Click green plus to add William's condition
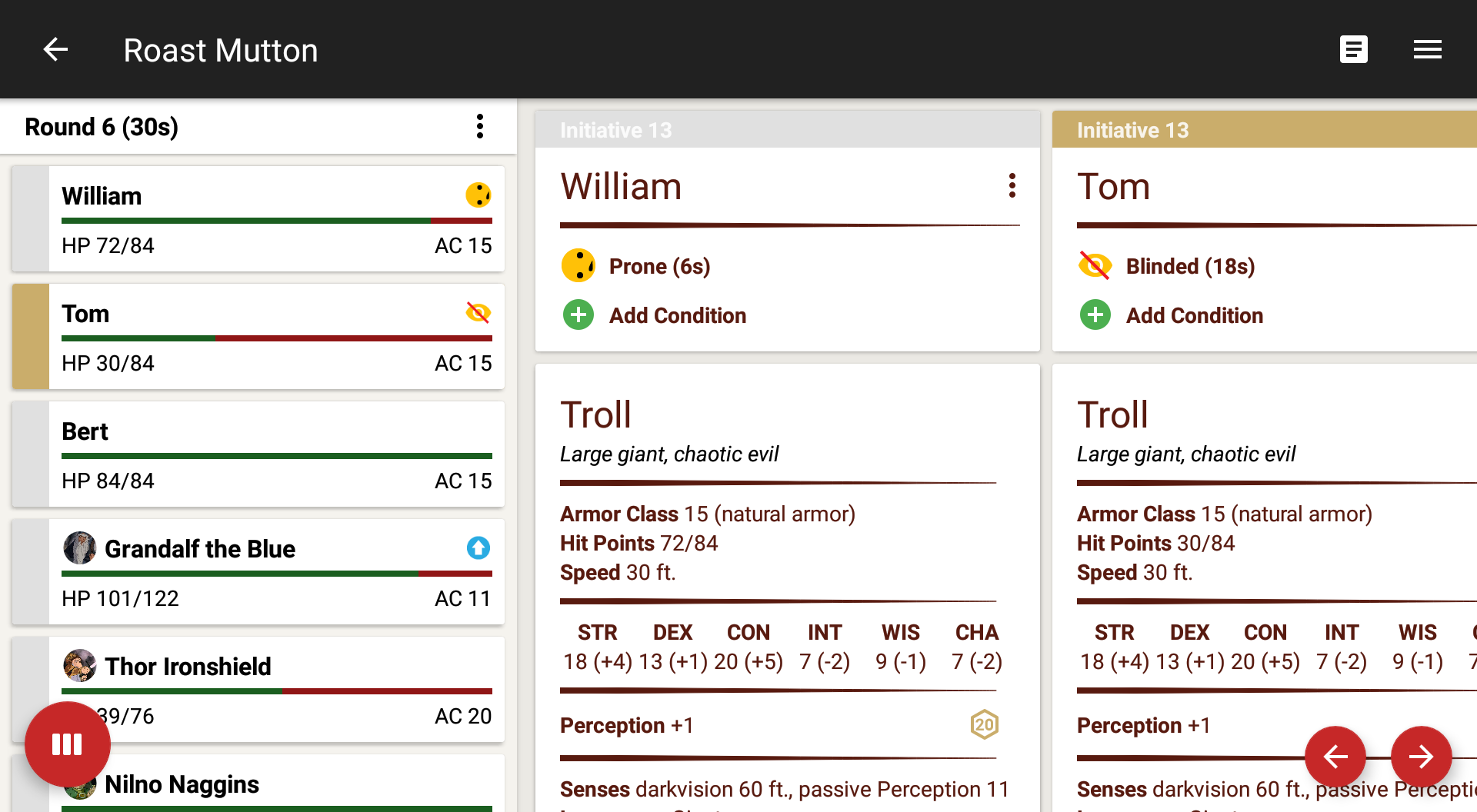This screenshot has height=812, width=1477. (578, 314)
